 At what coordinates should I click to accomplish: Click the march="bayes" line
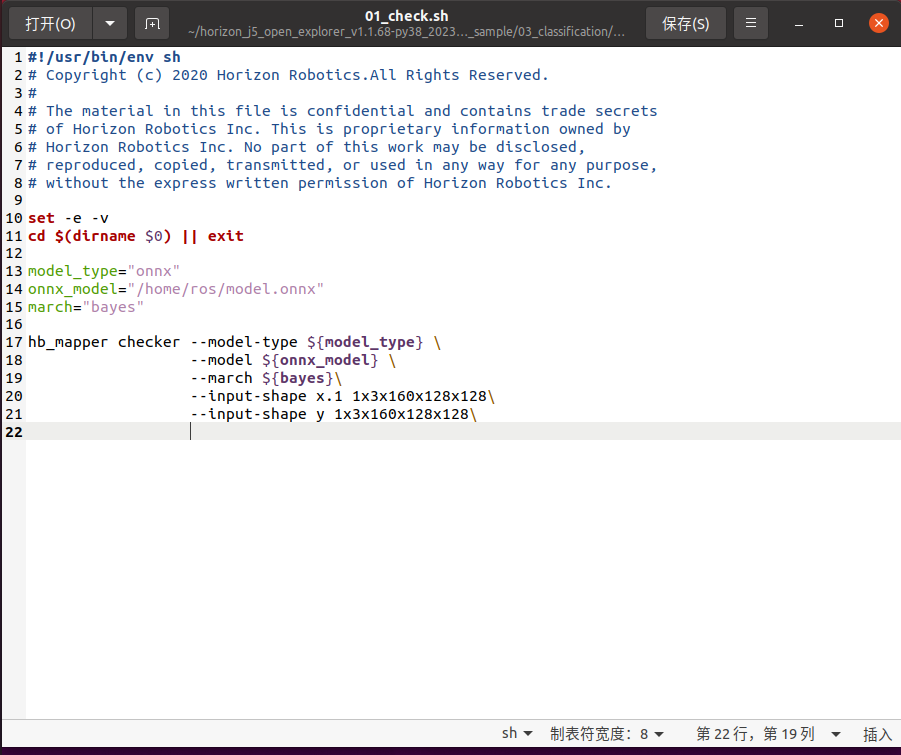coord(86,307)
